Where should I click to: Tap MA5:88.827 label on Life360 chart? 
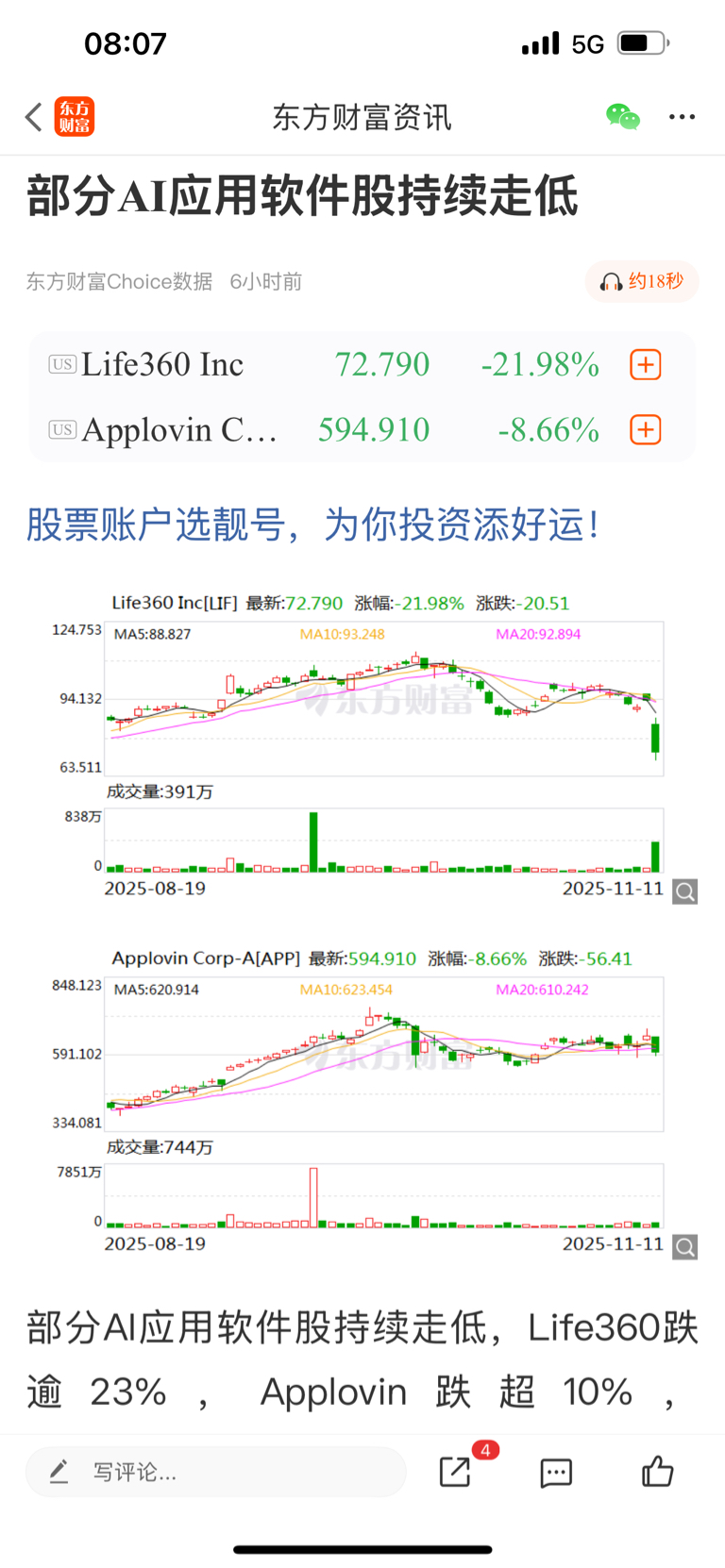[x=153, y=634]
